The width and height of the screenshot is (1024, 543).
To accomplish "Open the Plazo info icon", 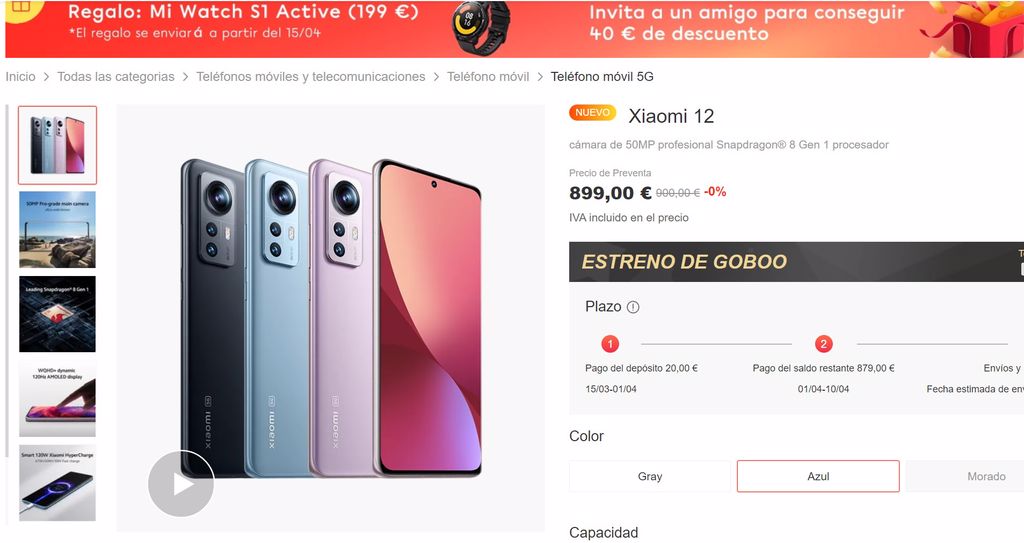I will (x=633, y=307).
